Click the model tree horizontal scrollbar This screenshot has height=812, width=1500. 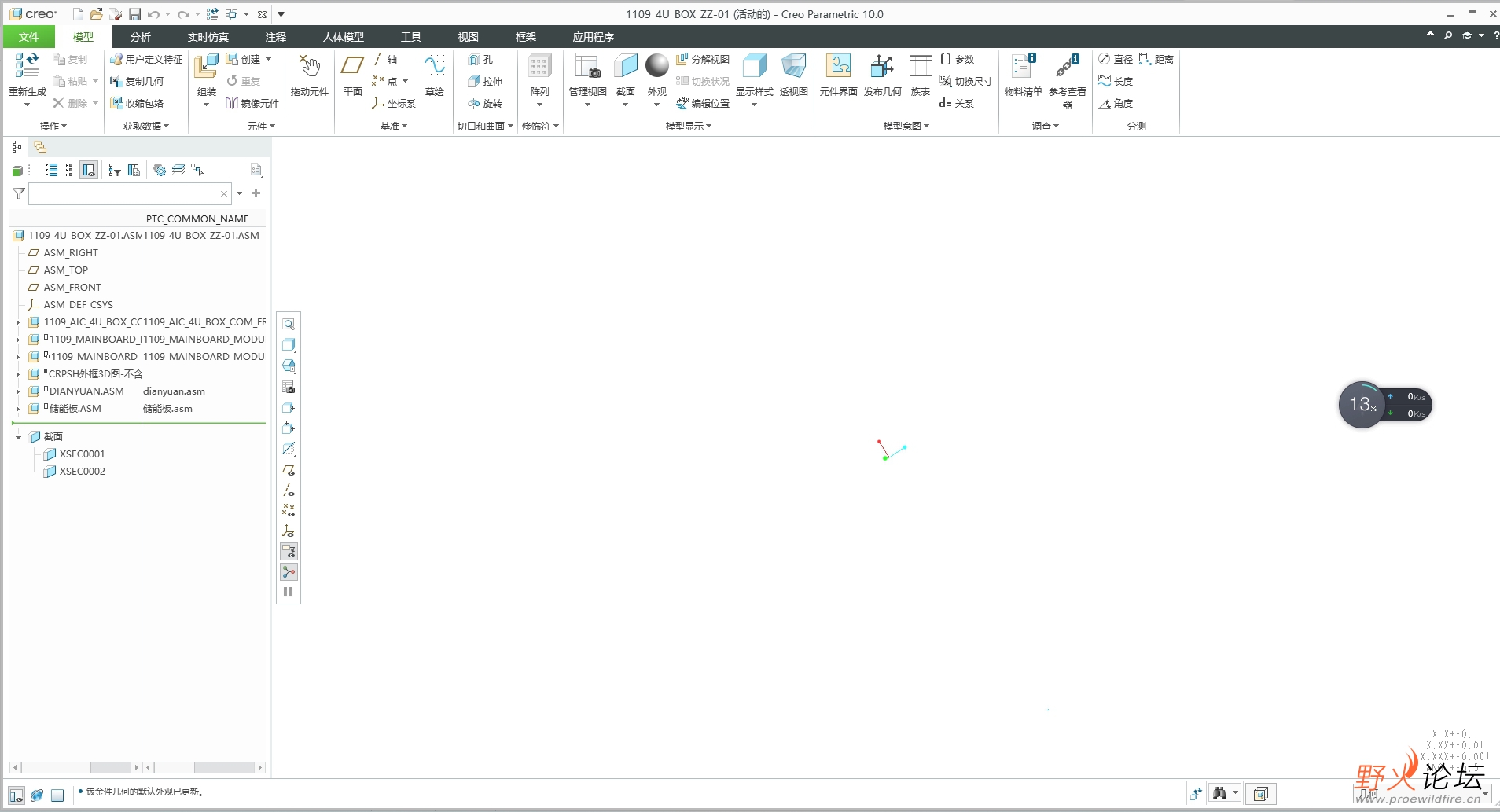75,767
